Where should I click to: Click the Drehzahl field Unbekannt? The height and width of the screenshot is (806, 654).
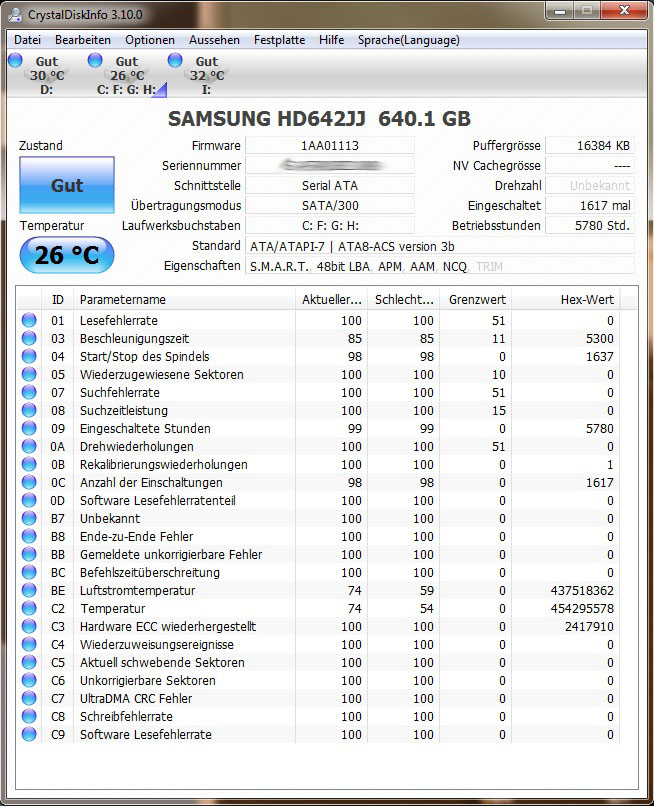pyautogui.click(x=590, y=186)
